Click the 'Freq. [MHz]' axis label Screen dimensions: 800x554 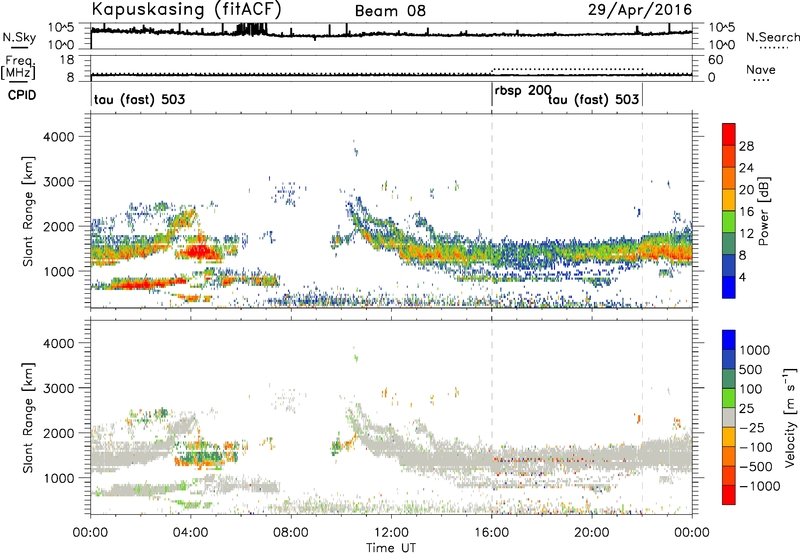pyautogui.click(x=19, y=67)
